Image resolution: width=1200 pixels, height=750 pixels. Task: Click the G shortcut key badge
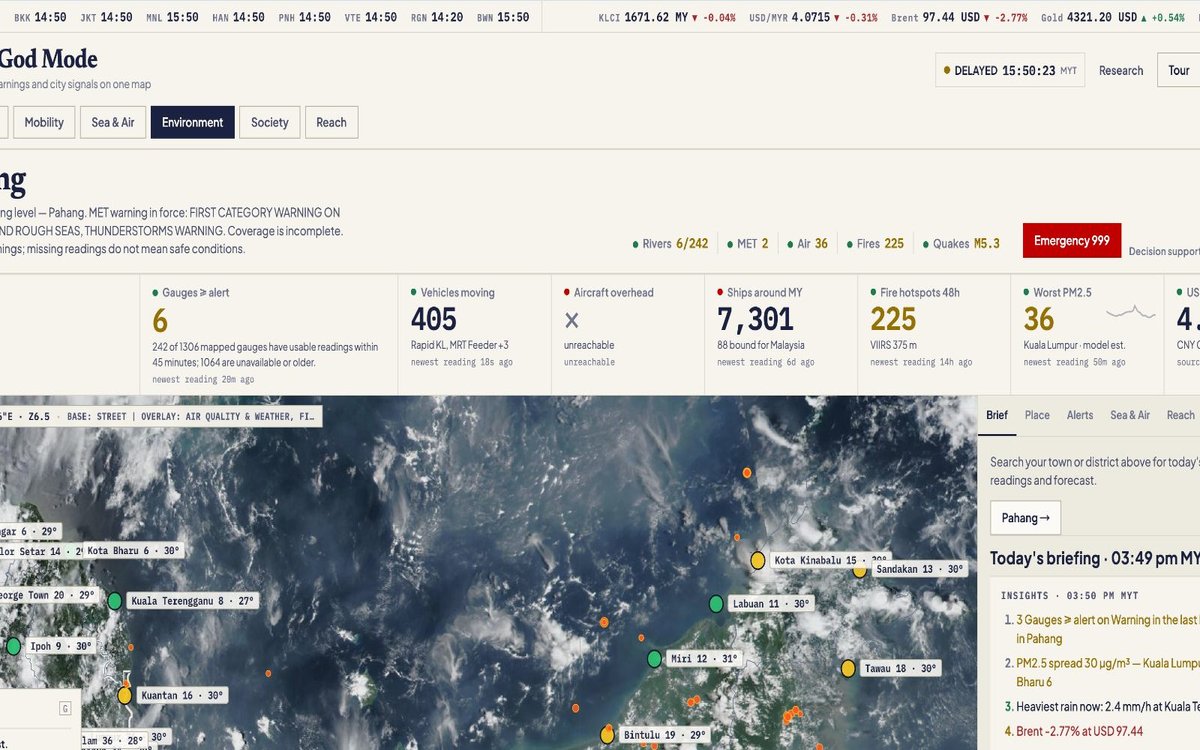[65, 709]
